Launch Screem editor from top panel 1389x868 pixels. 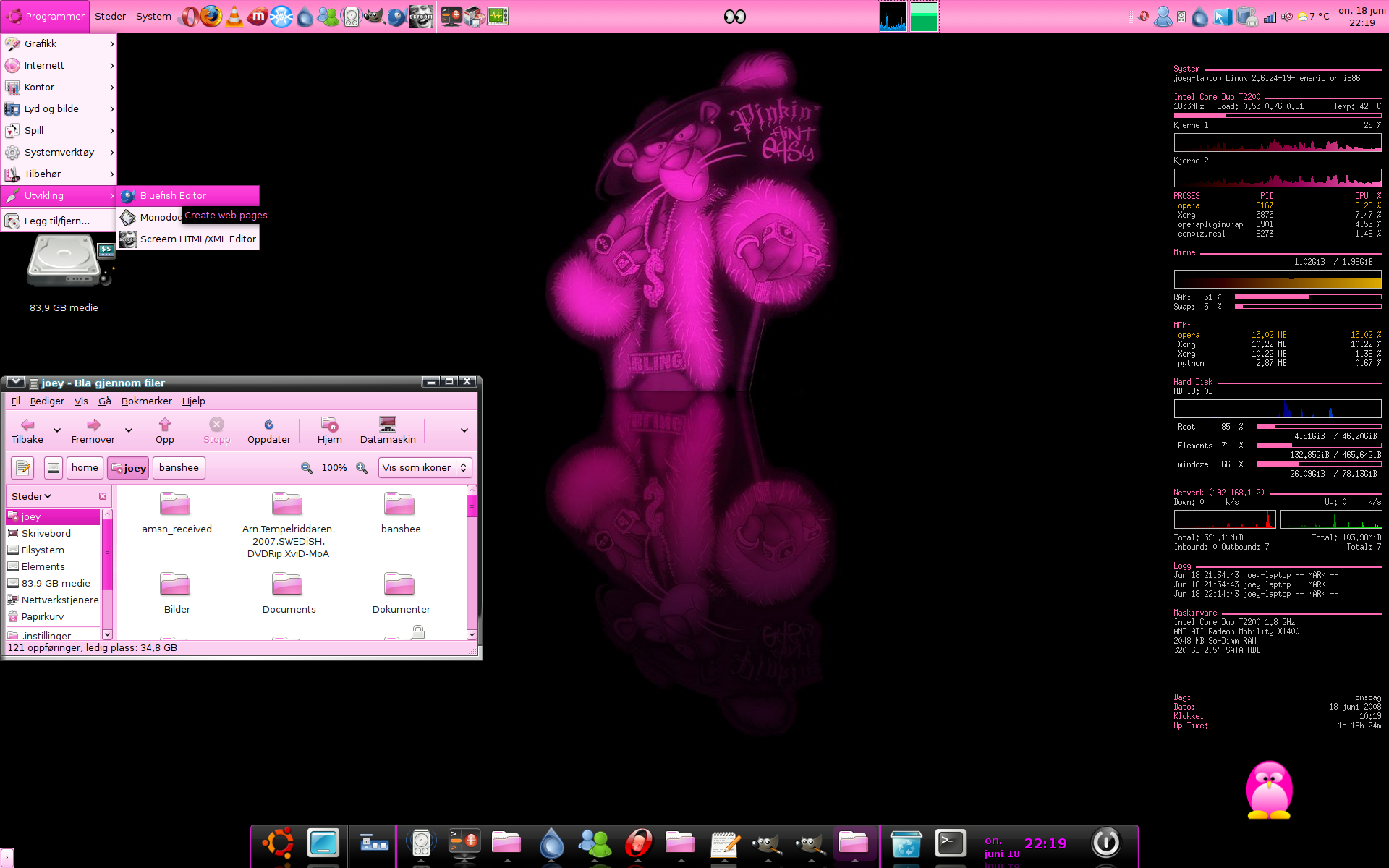click(x=420, y=16)
